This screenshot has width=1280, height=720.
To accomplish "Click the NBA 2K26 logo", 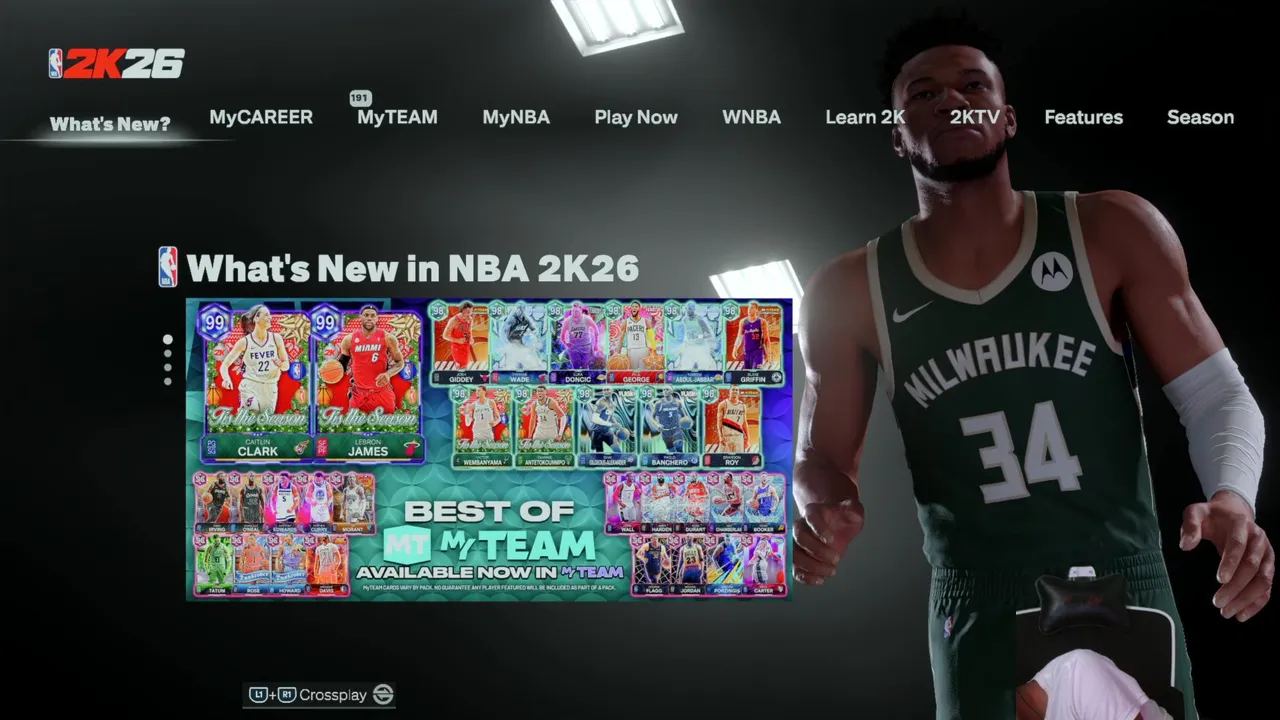I will tap(117, 64).
